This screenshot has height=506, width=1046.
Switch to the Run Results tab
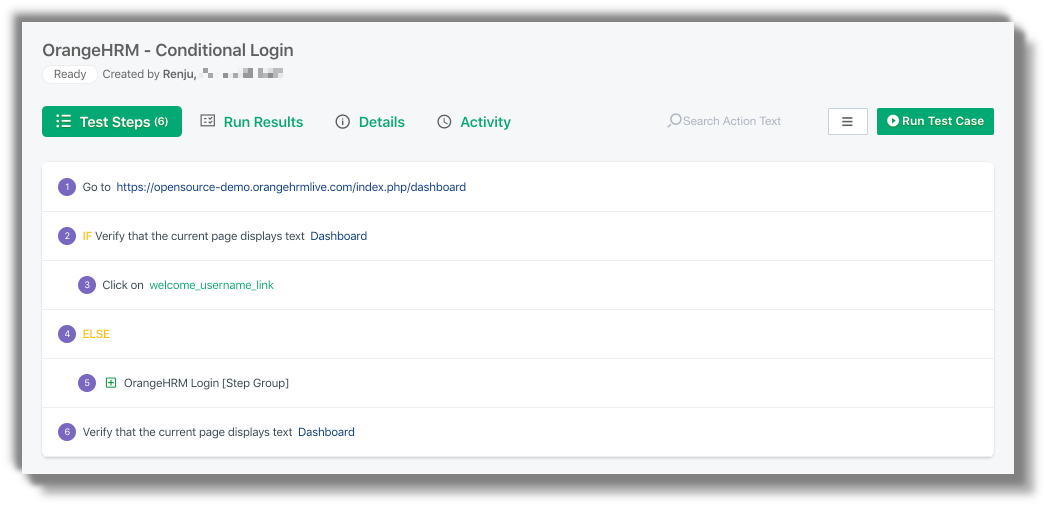pos(251,122)
